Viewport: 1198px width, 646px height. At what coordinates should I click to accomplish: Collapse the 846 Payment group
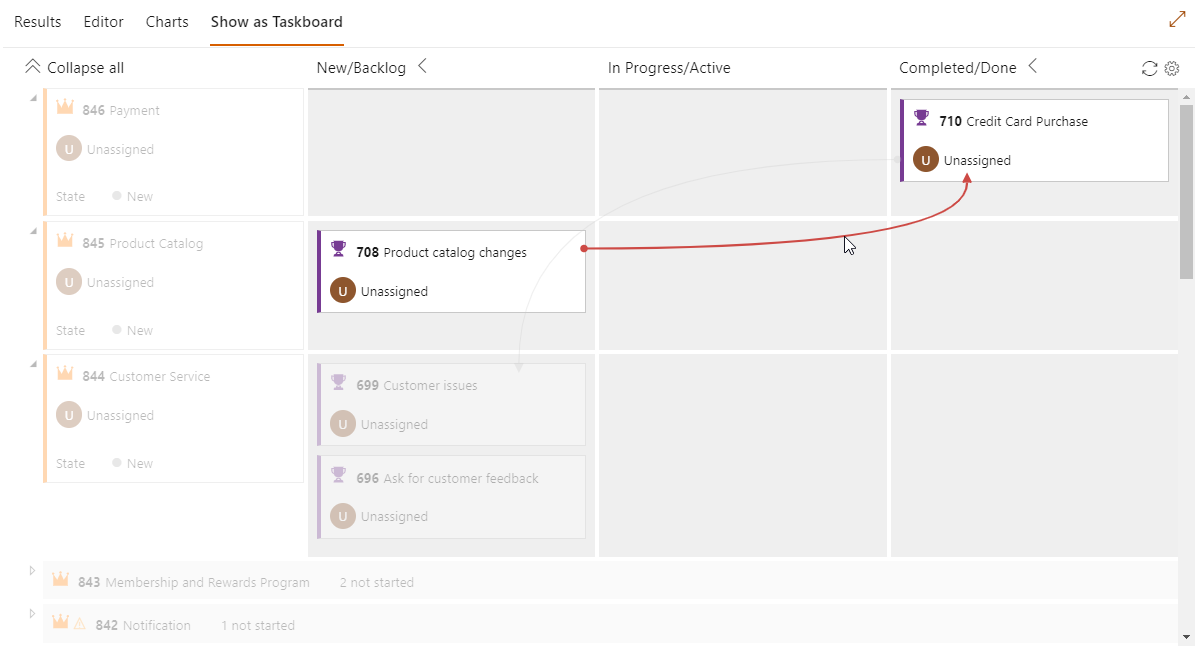click(33, 100)
